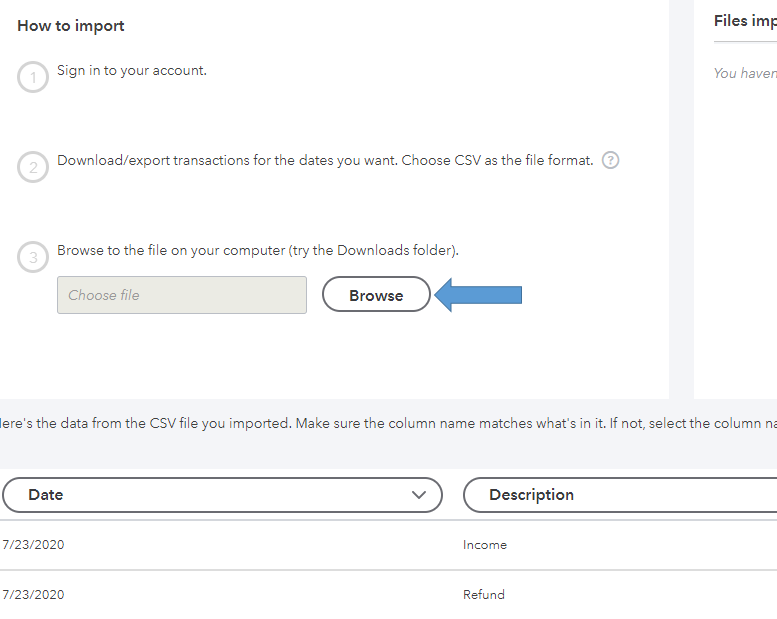Click the 'Sign in to your account' text
This screenshot has height=619, width=777.
pyautogui.click(x=132, y=71)
